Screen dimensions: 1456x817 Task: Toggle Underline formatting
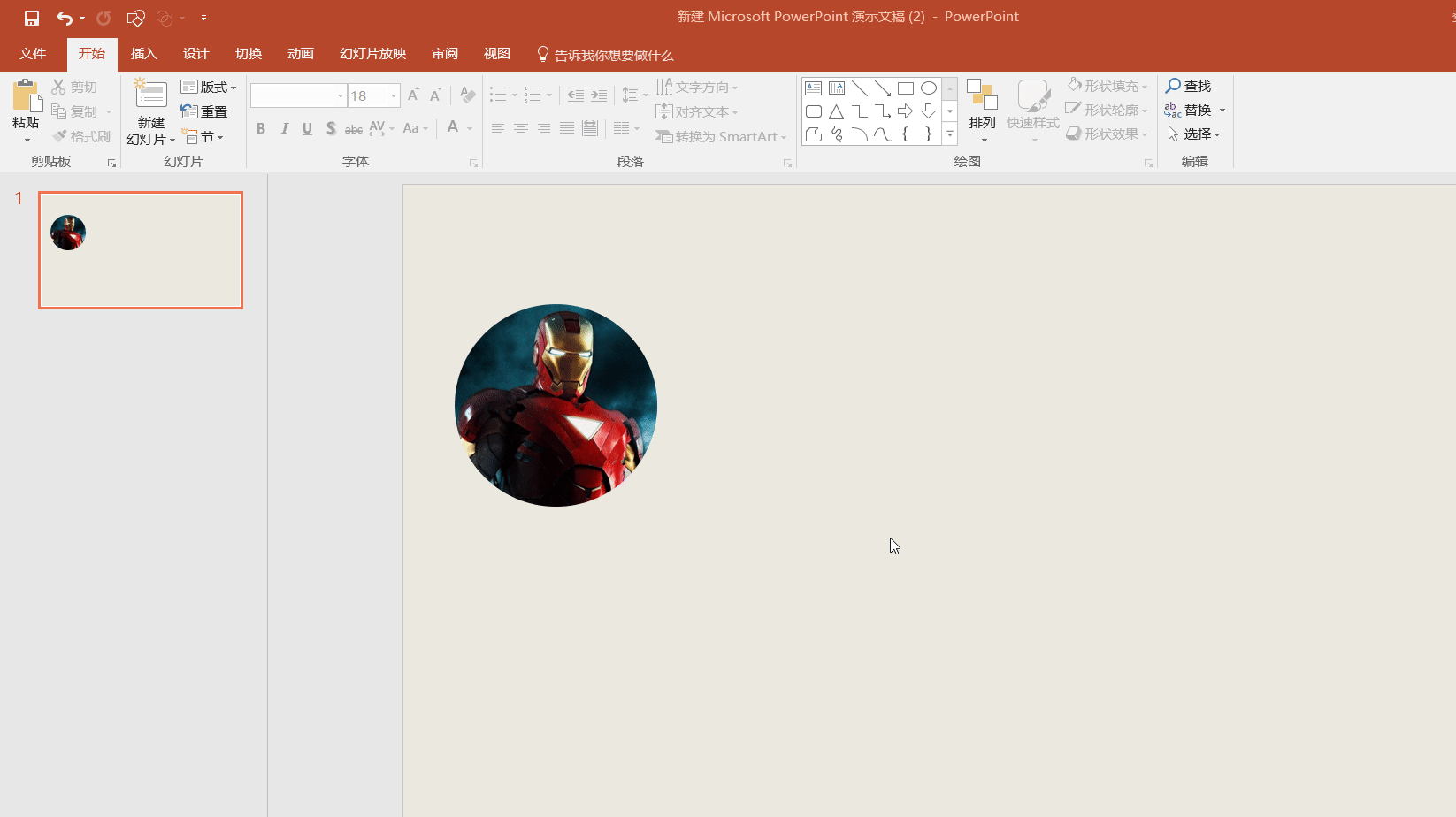point(307,129)
